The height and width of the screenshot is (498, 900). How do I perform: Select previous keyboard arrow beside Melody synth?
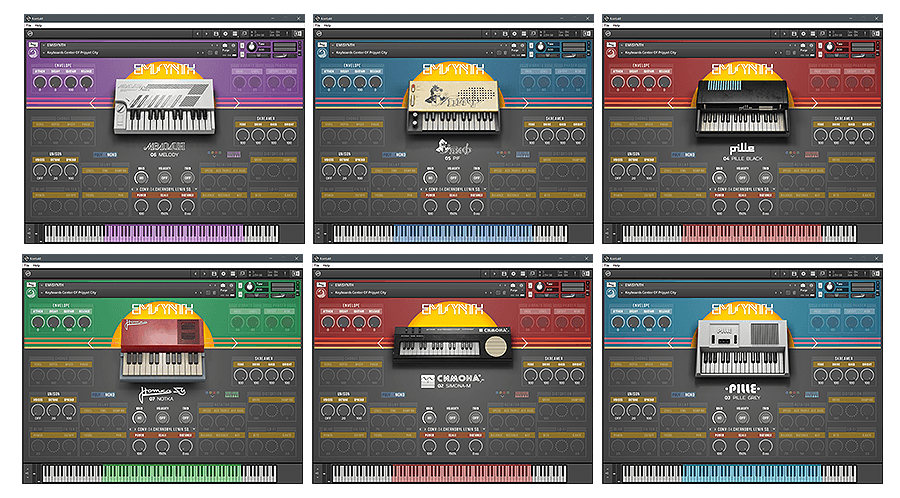92,103
